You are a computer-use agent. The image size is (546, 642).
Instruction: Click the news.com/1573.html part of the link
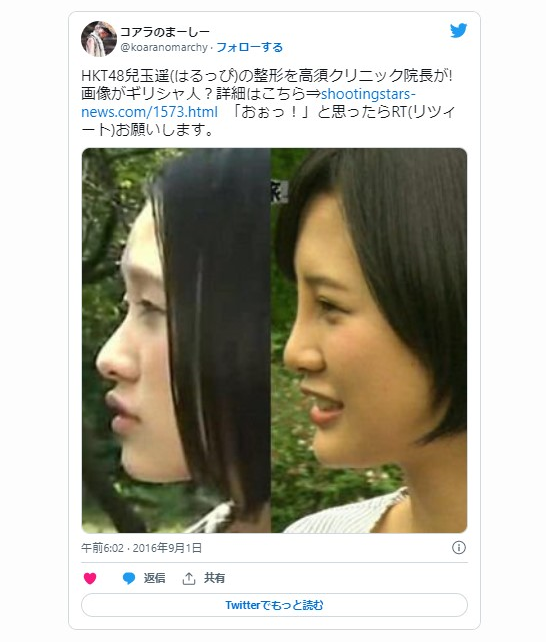pyautogui.click(x=149, y=112)
